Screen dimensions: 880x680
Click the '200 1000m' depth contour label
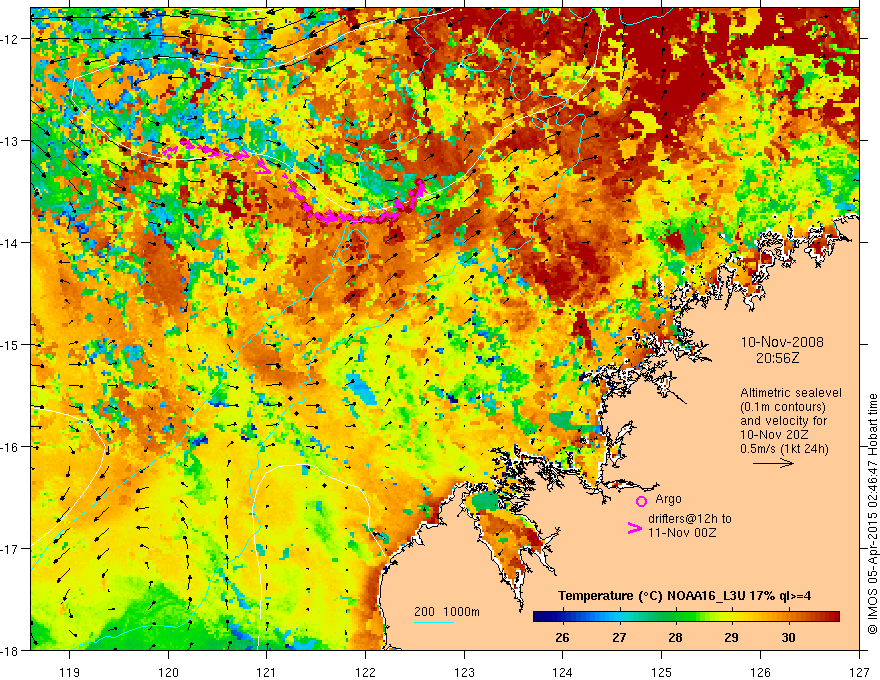tap(447, 612)
